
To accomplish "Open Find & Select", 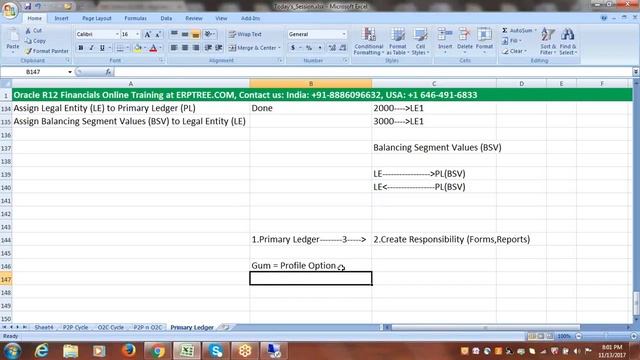I will point(567,41).
